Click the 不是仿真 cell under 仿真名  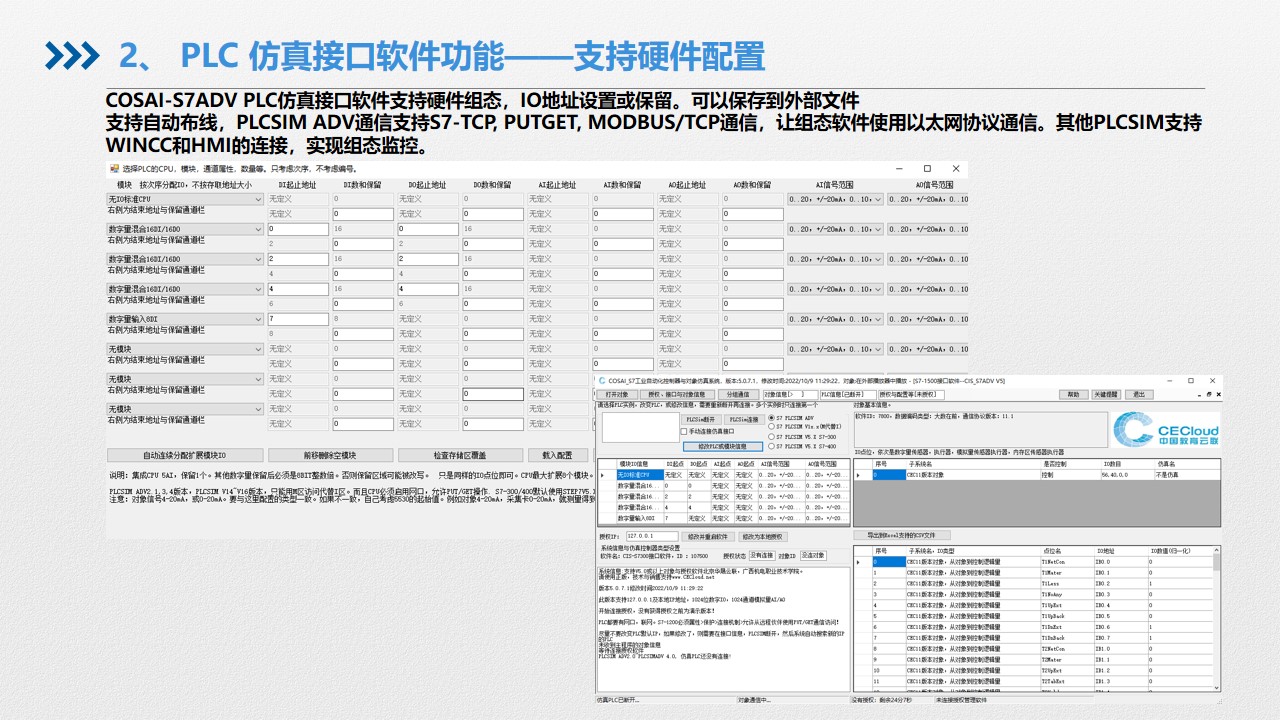tap(1186, 475)
